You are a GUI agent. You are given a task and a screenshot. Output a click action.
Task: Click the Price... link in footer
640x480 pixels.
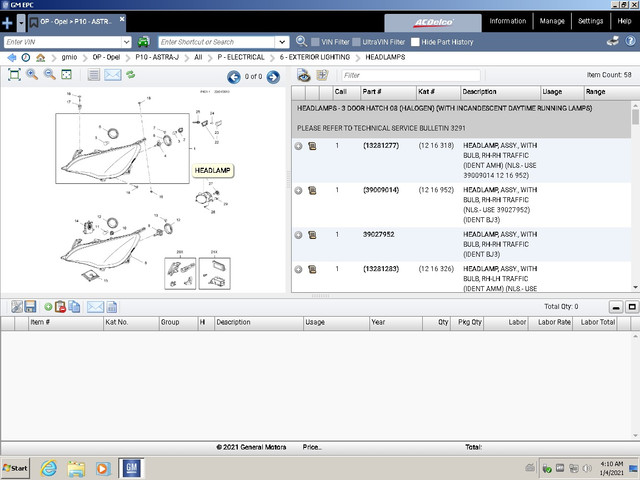312,447
